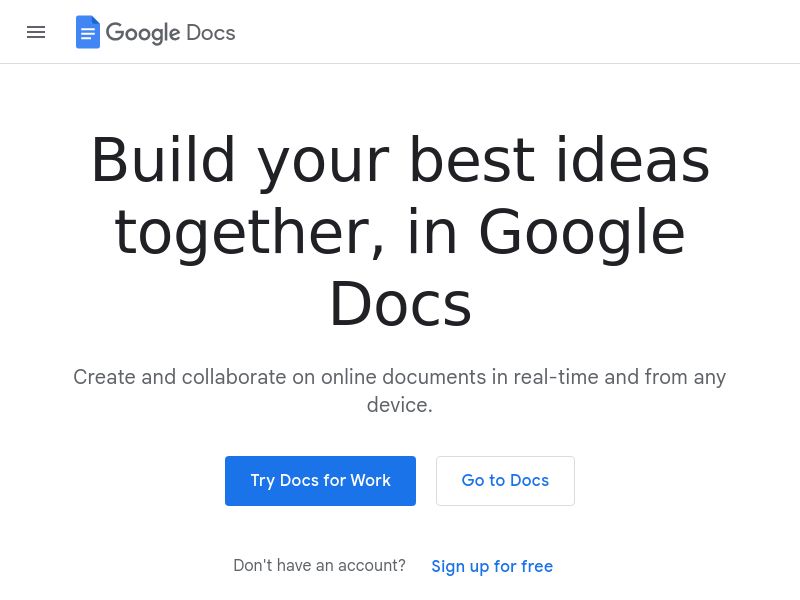Click the Docs label beside the Google logo

coord(210,33)
